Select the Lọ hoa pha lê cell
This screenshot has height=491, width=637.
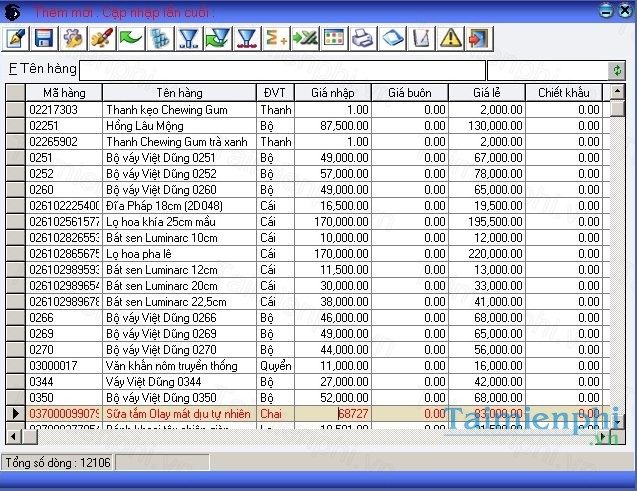[180, 254]
